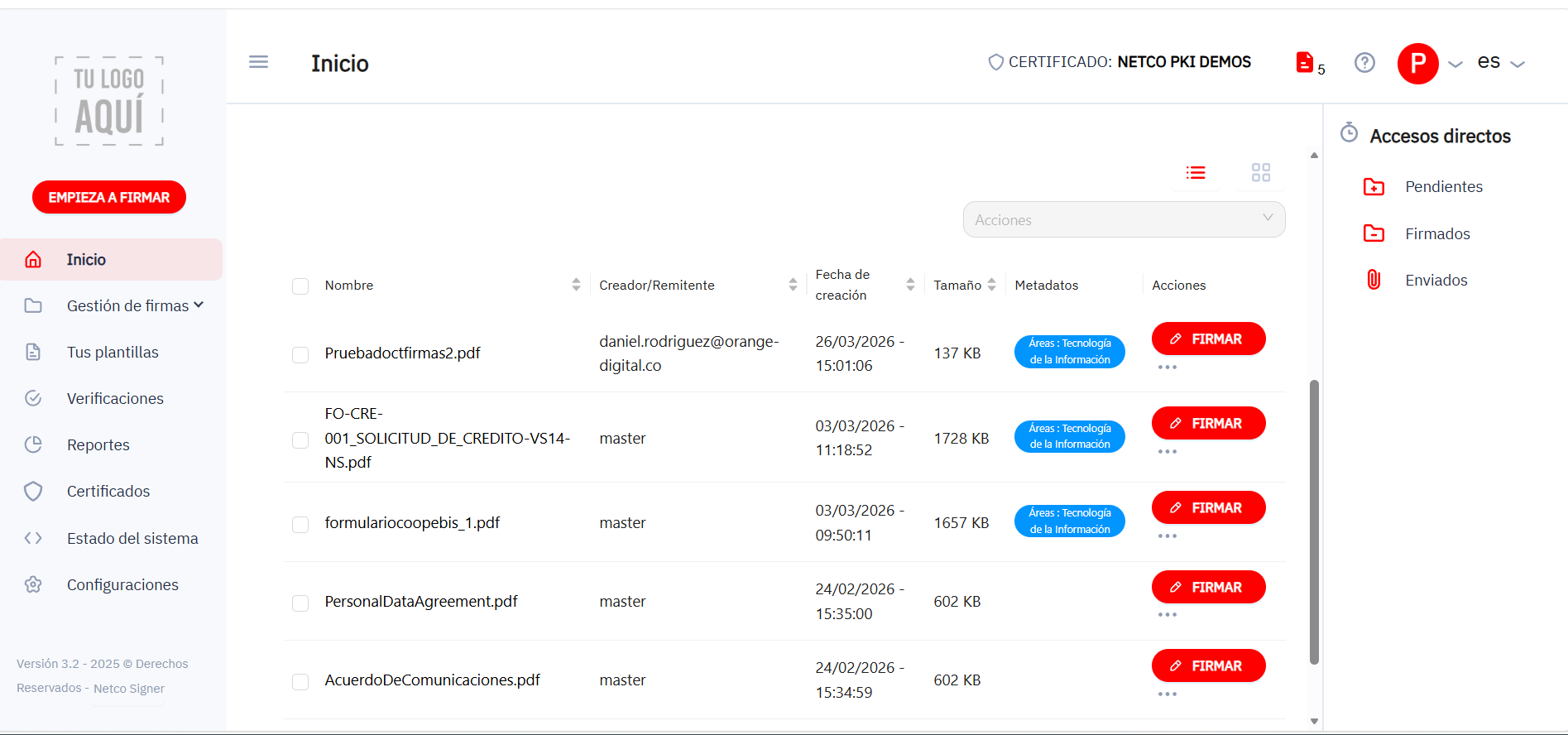Click the metadata tag on Pruebadoctfirmas2.pdf row
This screenshot has height=735, width=1568.
point(1070,351)
